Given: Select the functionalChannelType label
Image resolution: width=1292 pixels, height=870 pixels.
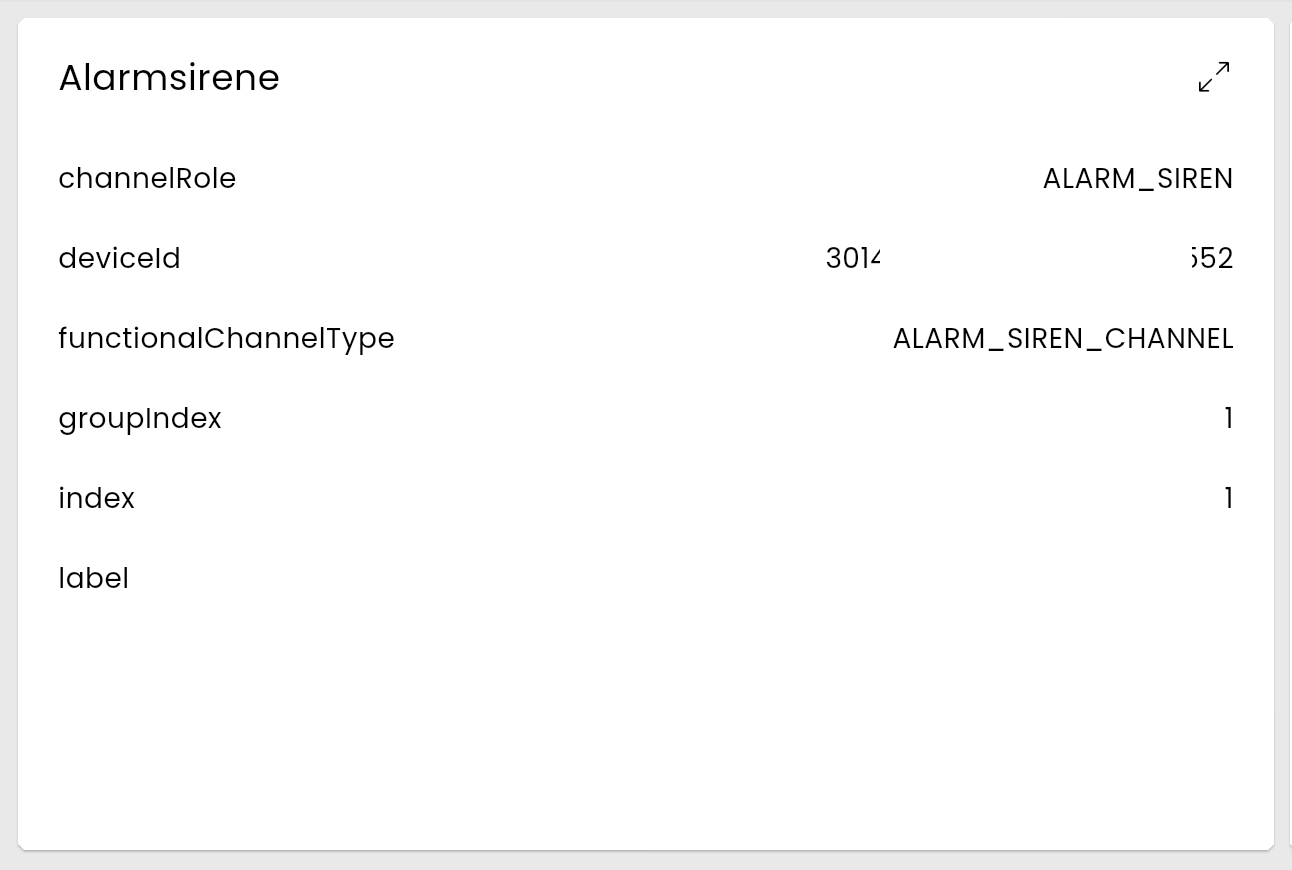Looking at the screenshot, I should point(226,338).
